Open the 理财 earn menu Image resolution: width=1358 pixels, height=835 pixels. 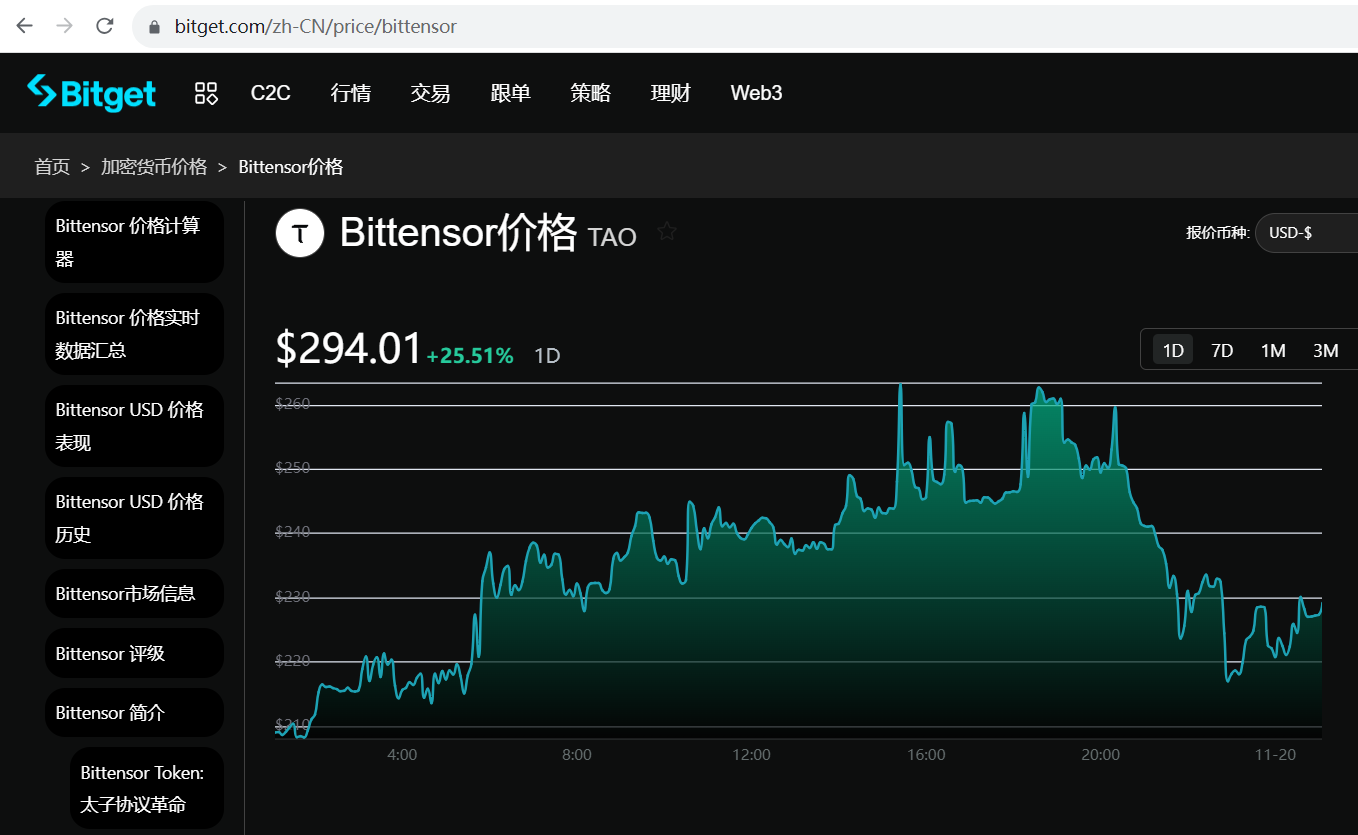(671, 93)
